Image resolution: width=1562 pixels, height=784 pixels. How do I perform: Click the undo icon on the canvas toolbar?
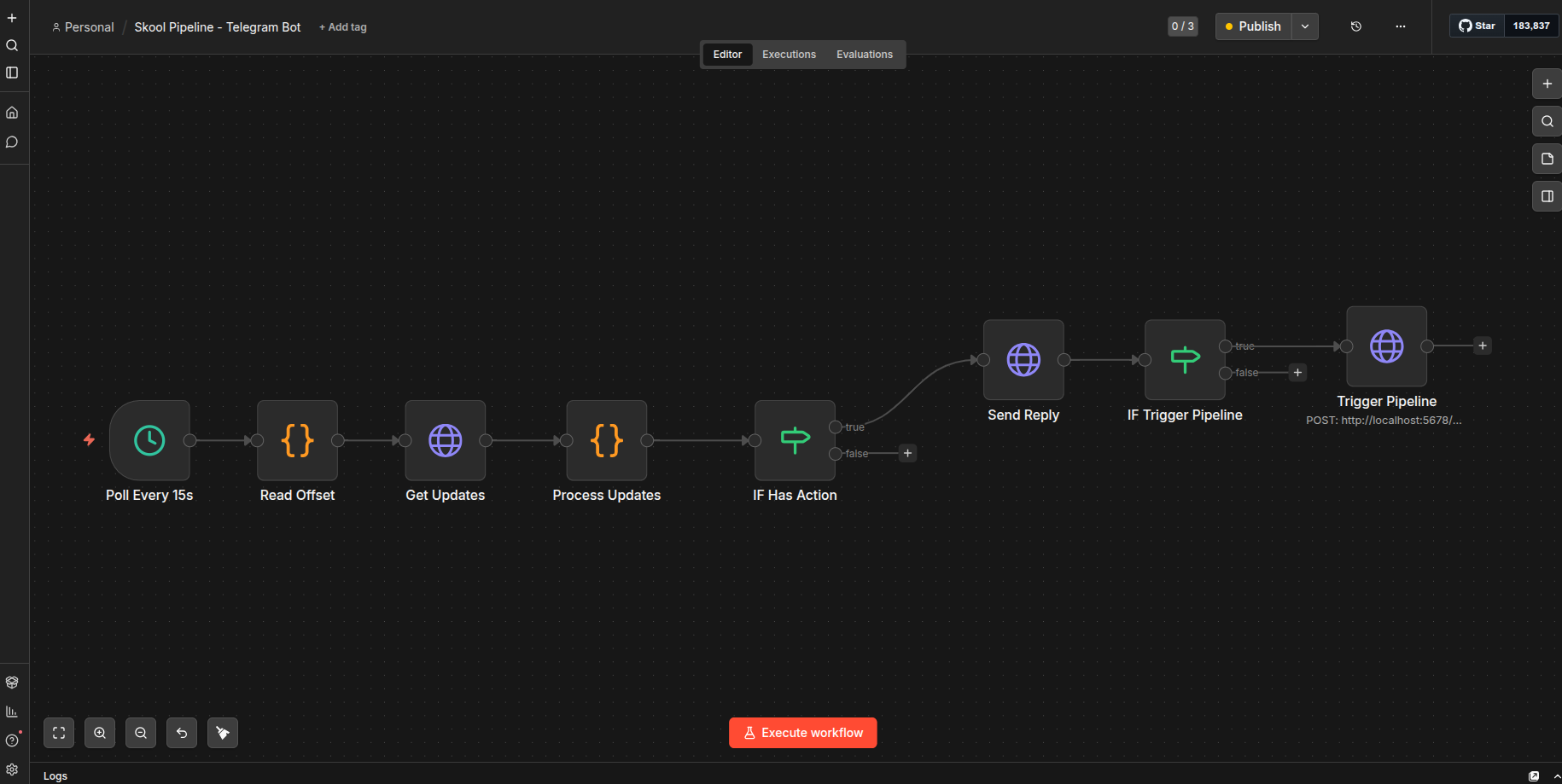tap(182, 732)
